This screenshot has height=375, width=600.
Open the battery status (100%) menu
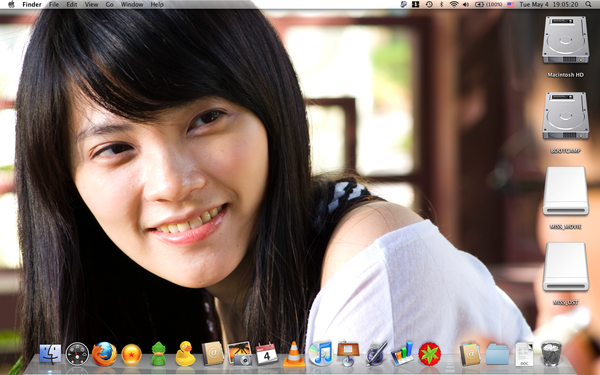[x=489, y=5]
